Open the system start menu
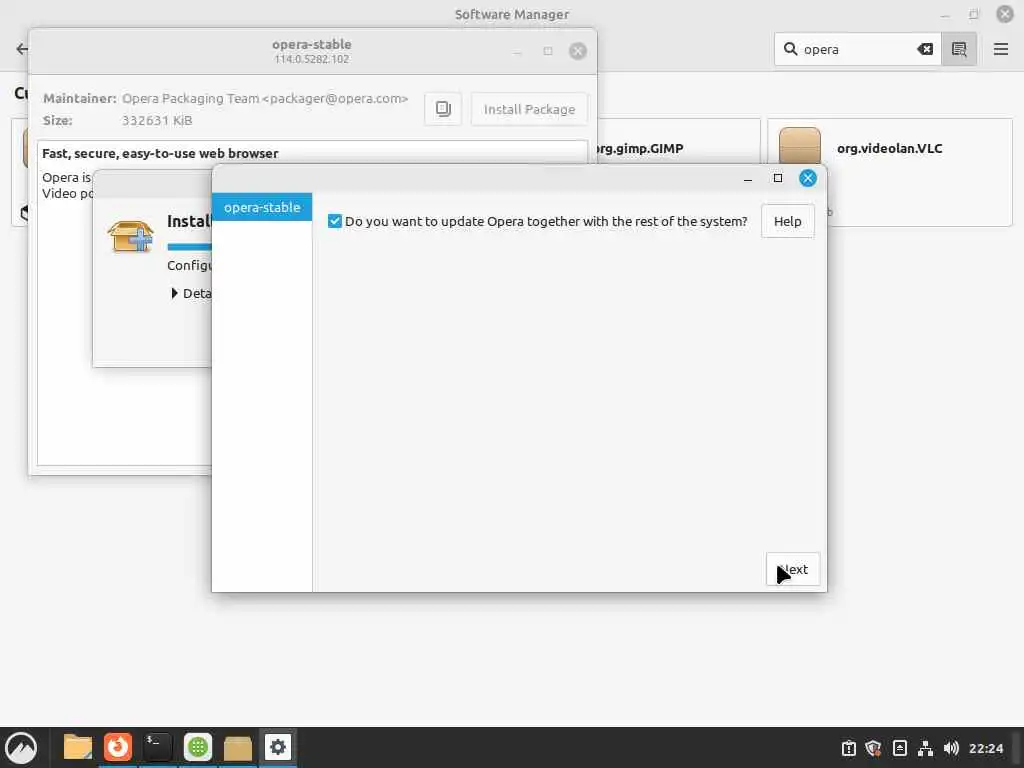This screenshot has width=1024, height=768. [x=21, y=747]
